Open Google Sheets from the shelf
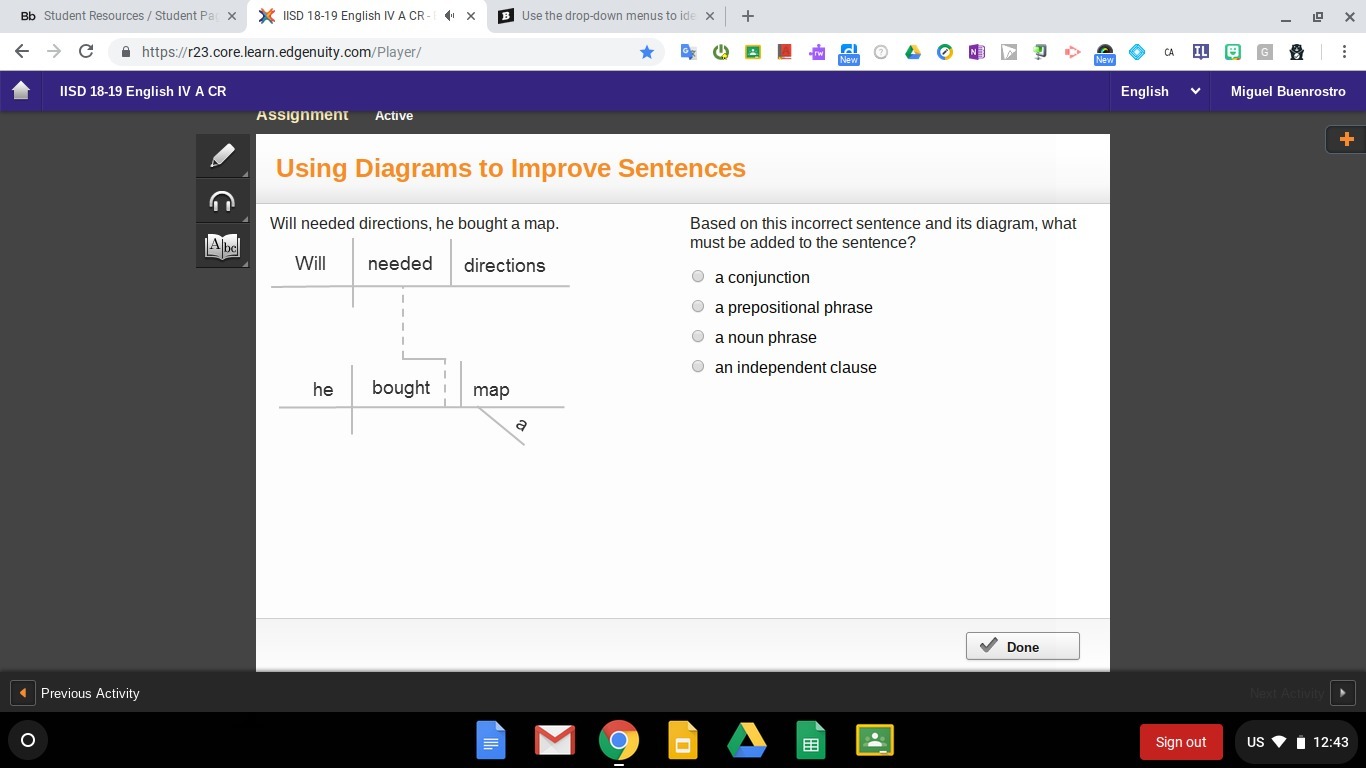Image resolution: width=1366 pixels, height=768 pixels. pyautogui.click(x=811, y=741)
